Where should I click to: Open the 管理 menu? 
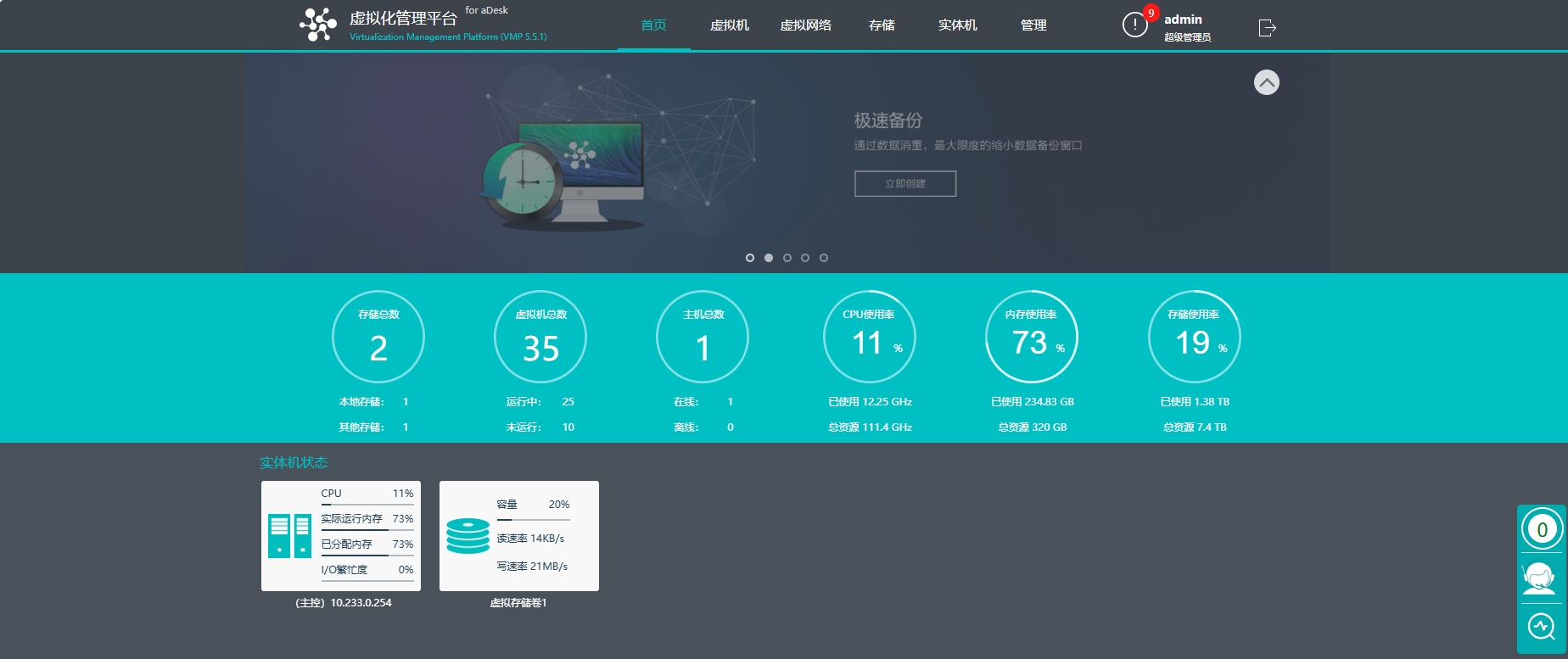pyautogui.click(x=1033, y=25)
